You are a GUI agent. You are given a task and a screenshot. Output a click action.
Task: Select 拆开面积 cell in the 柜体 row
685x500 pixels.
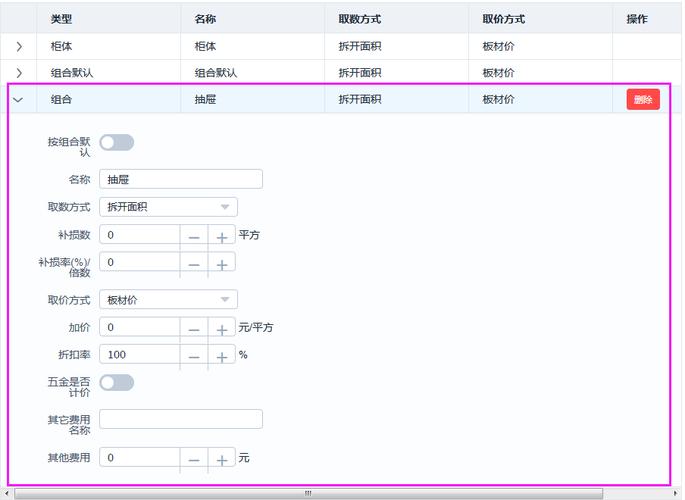tap(397, 46)
